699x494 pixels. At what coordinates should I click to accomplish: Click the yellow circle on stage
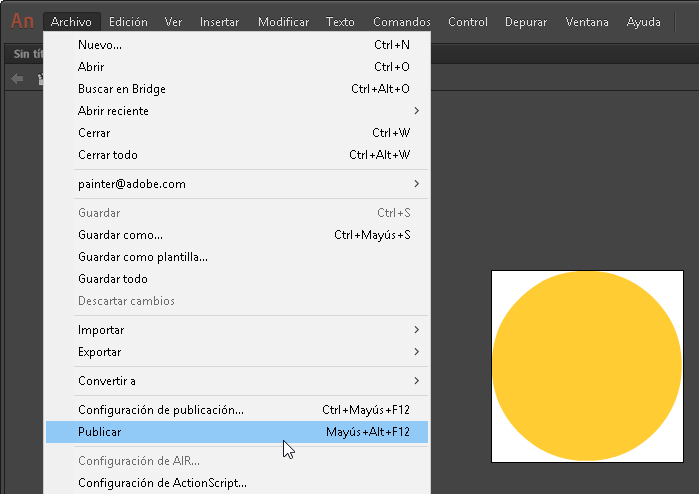tap(587, 366)
